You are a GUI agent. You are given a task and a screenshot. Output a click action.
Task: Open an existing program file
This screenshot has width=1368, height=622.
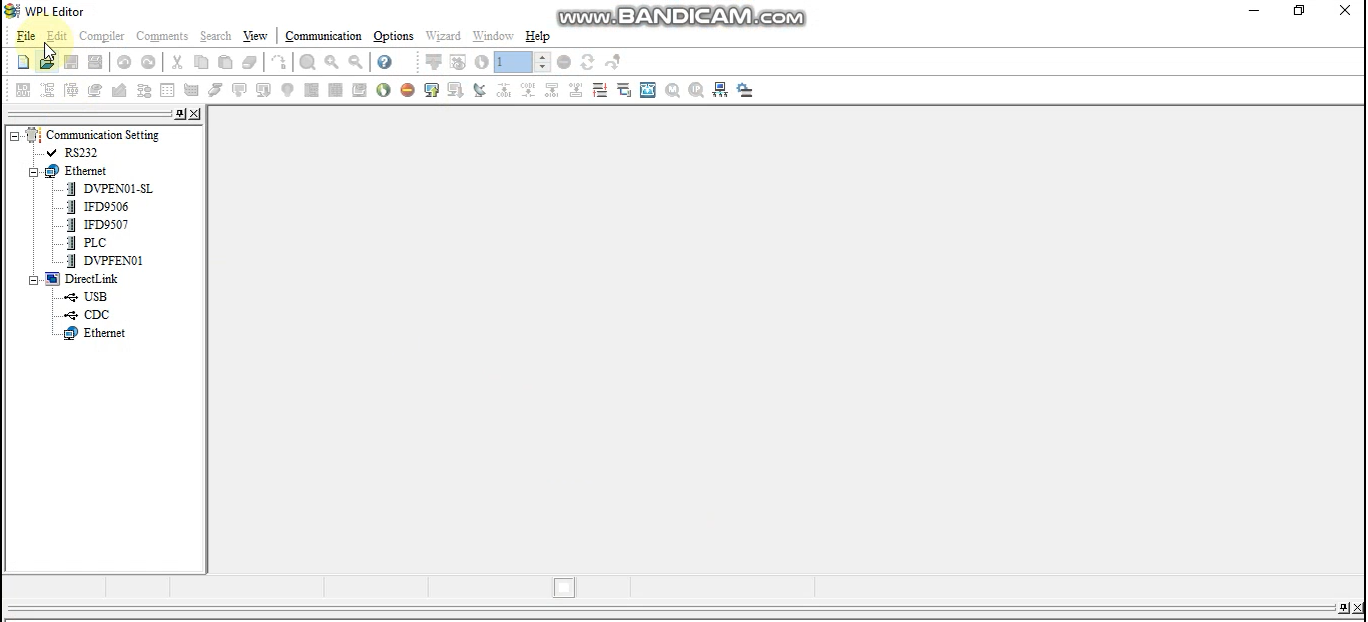[x=47, y=61]
